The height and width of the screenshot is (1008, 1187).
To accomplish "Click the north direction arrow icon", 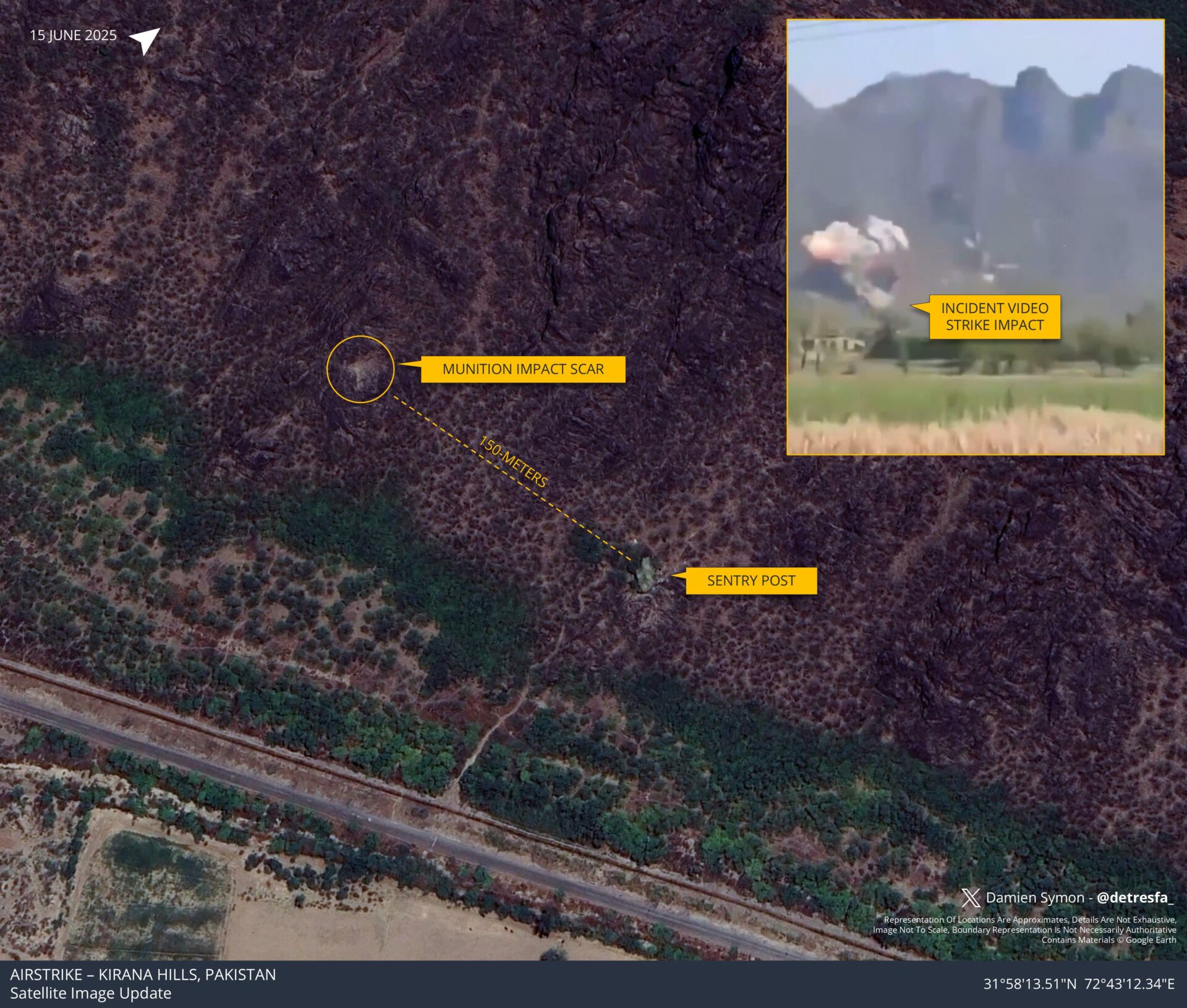I will (x=145, y=41).
